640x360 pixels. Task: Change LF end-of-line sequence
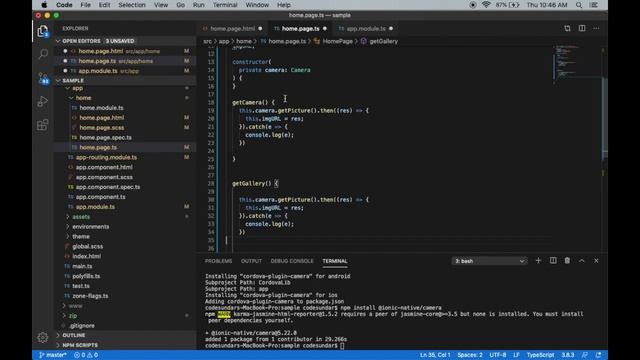pyautogui.click(x=516, y=355)
